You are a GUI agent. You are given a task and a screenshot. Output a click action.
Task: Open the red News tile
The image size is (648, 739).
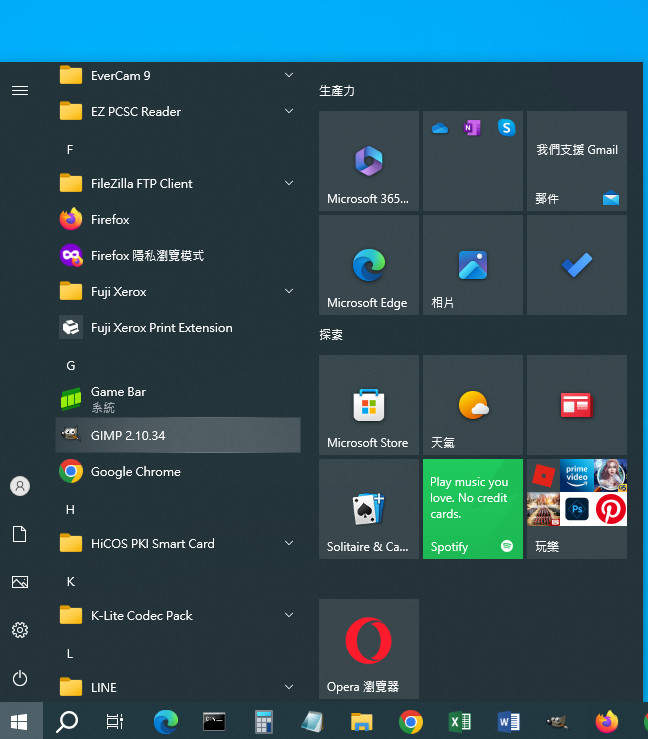[x=577, y=405]
